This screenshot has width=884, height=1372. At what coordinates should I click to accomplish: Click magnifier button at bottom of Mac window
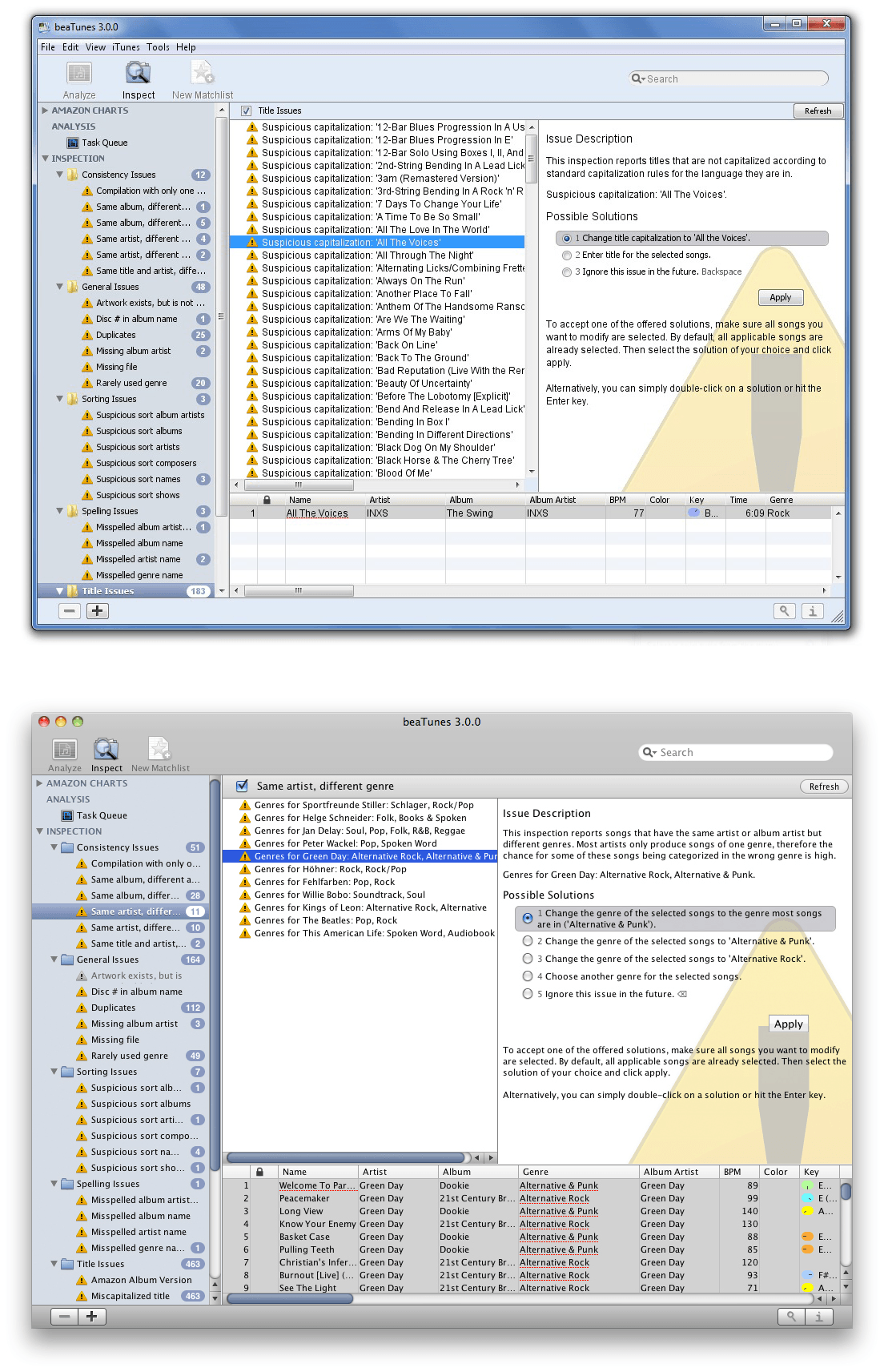(x=791, y=1316)
